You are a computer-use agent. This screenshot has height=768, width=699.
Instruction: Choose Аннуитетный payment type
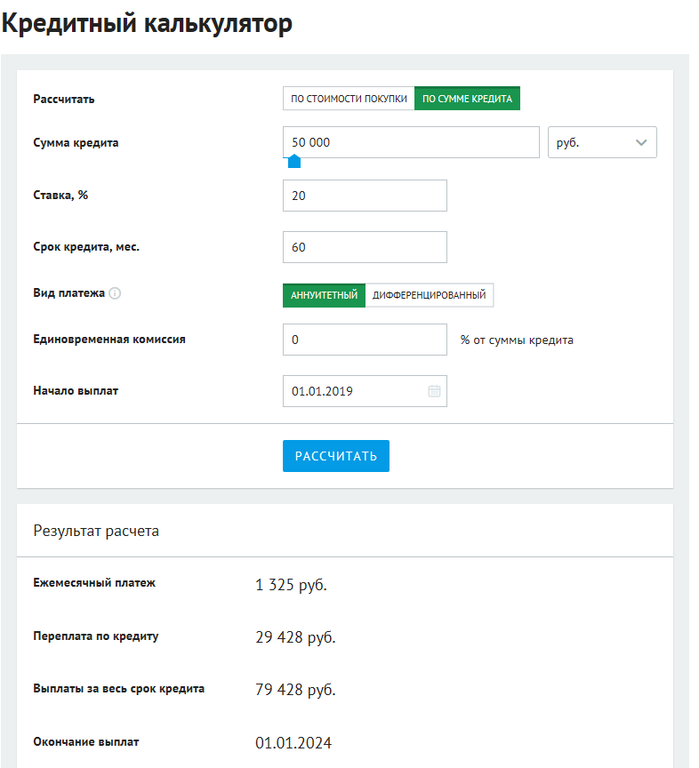tap(324, 295)
